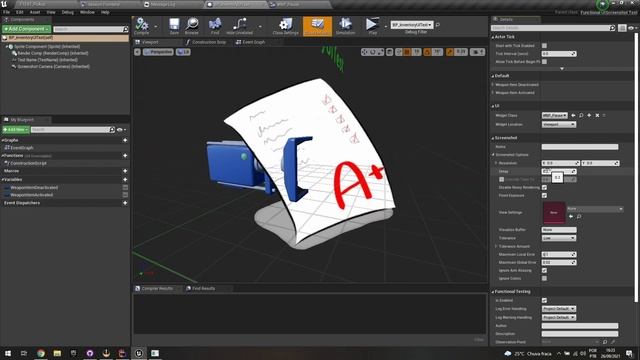Screen dimensions: 640x360
Task: Click the highlighted Class Defaults toolbar button
Action: click(x=317, y=26)
